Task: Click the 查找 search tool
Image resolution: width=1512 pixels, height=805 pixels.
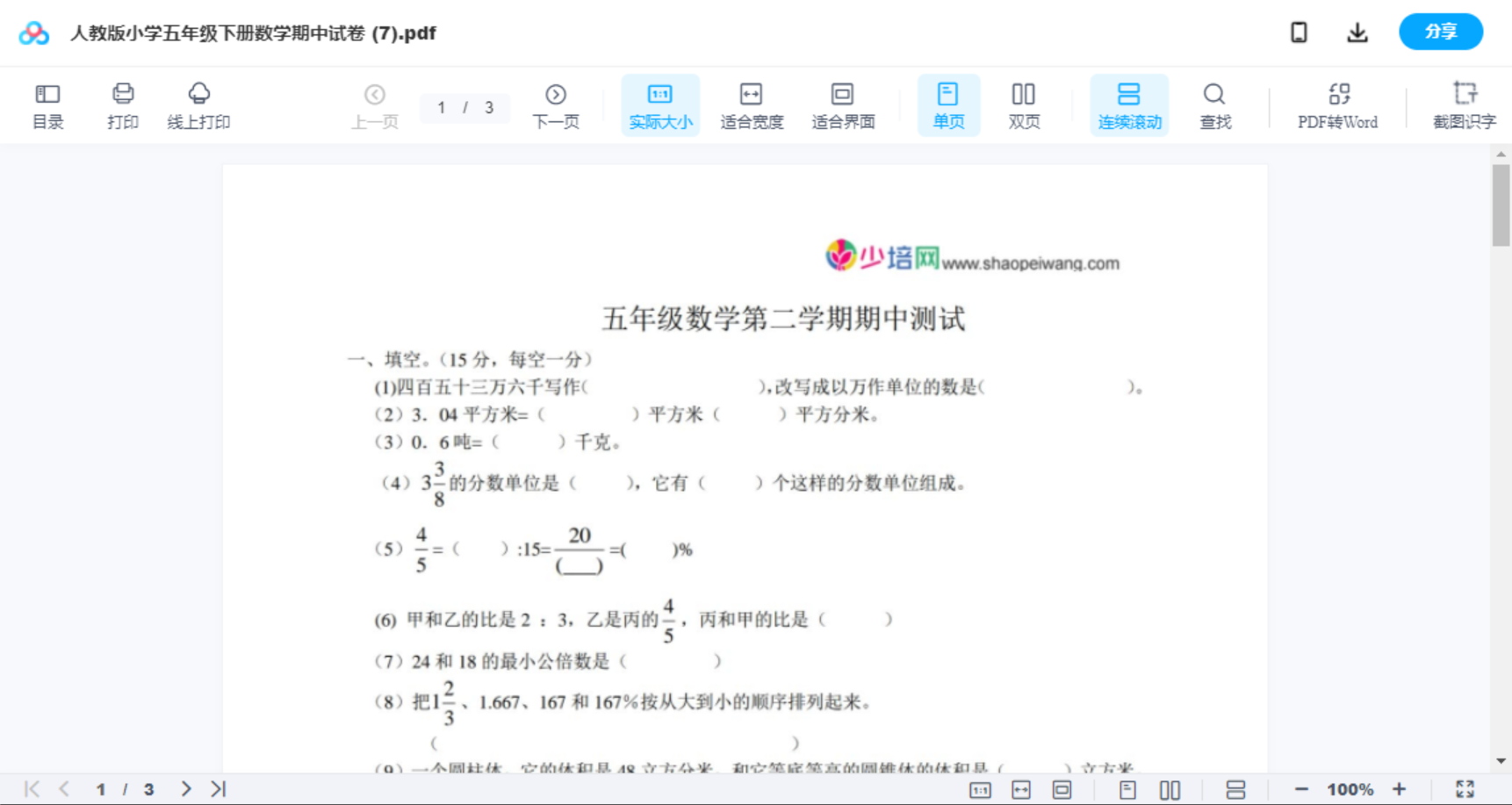Action: pyautogui.click(x=1214, y=104)
